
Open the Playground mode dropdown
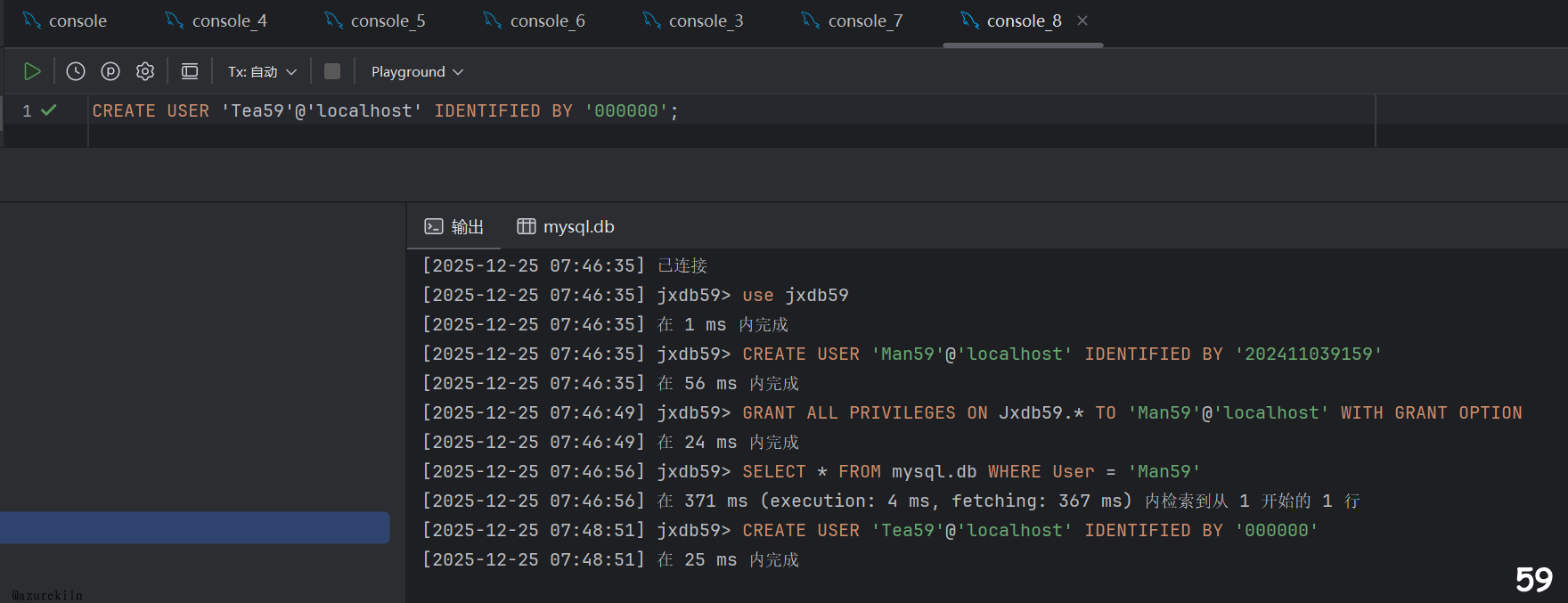[417, 71]
